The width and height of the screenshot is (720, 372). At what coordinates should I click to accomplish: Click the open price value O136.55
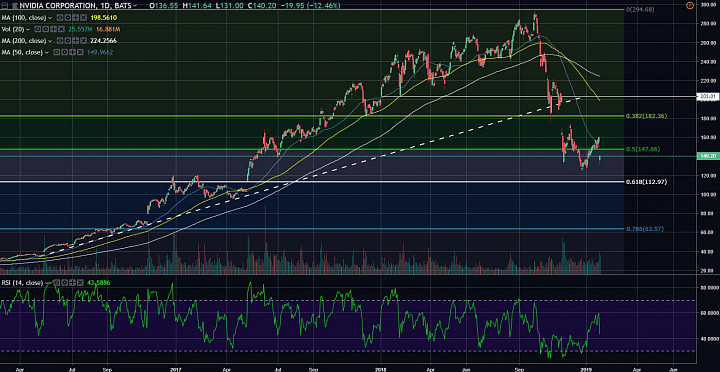164,6
